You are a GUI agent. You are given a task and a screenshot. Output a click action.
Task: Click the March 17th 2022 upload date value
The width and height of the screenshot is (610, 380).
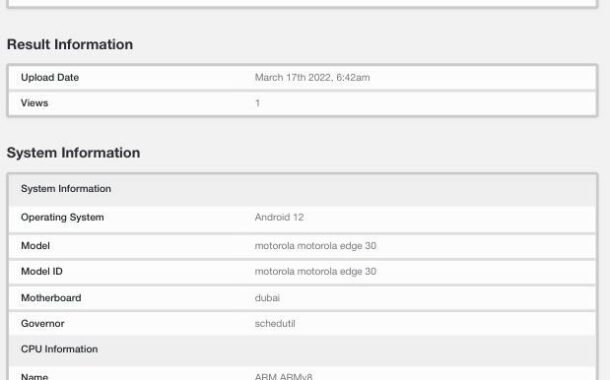tap(312, 77)
